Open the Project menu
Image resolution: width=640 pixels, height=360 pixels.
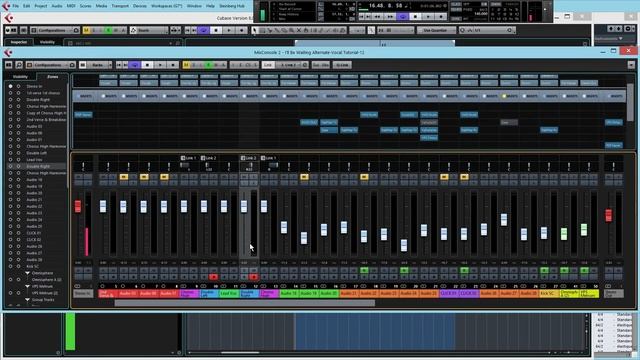(x=40, y=6)
